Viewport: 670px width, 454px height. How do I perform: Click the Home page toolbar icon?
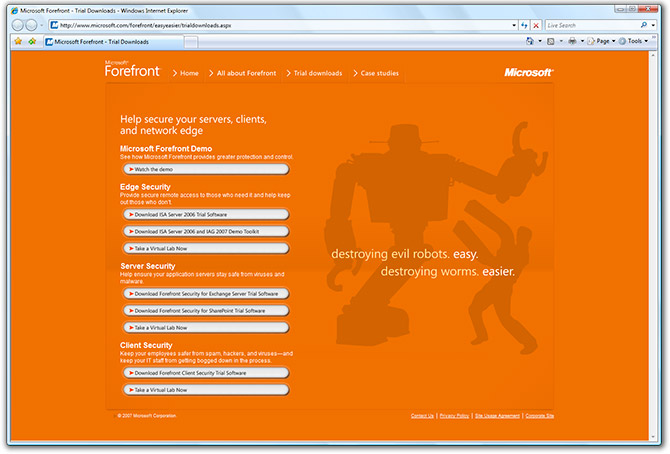pos(530,41)
